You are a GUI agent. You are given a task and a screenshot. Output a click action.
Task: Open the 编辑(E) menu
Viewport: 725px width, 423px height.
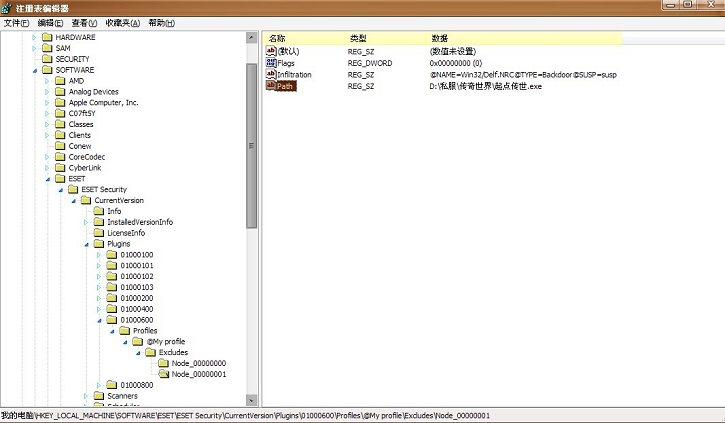click(x=50, y=23)
